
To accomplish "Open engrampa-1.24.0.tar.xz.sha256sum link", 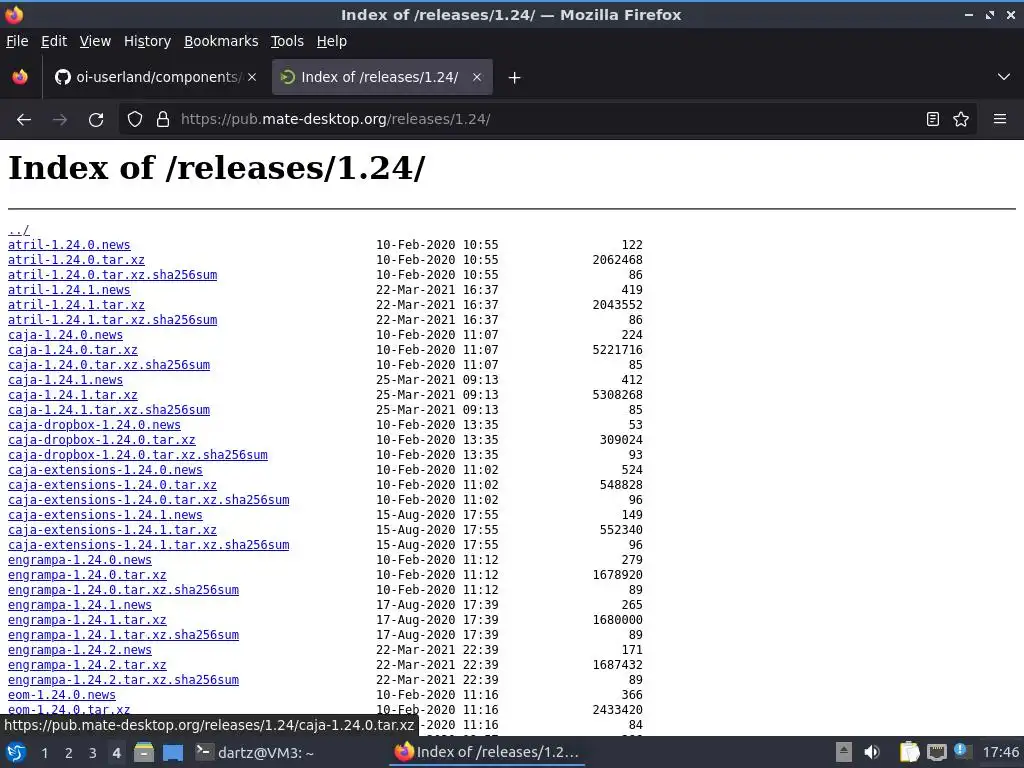I will click(x=123, y=590).
